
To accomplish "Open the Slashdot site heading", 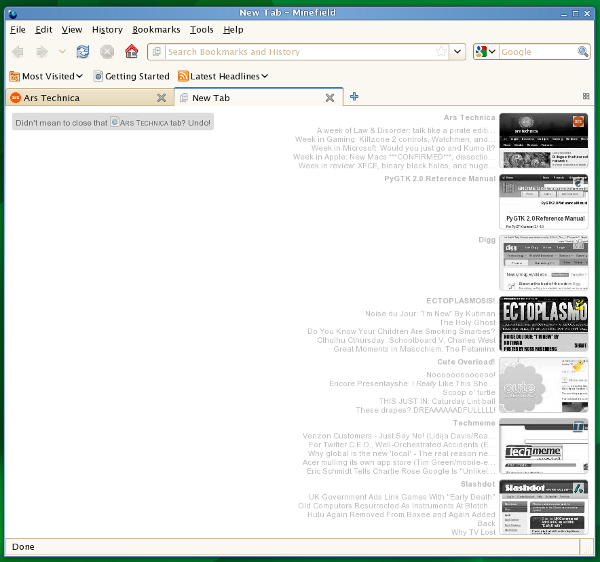I will point(478,484).
